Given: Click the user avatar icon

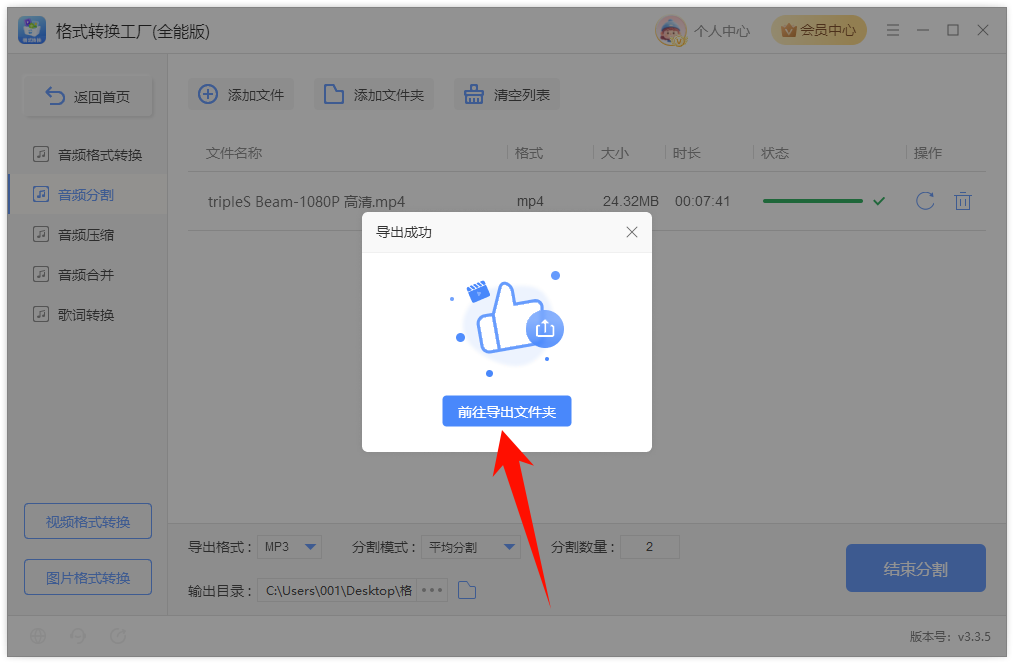Looking at the screenshot, I should 671,30.
